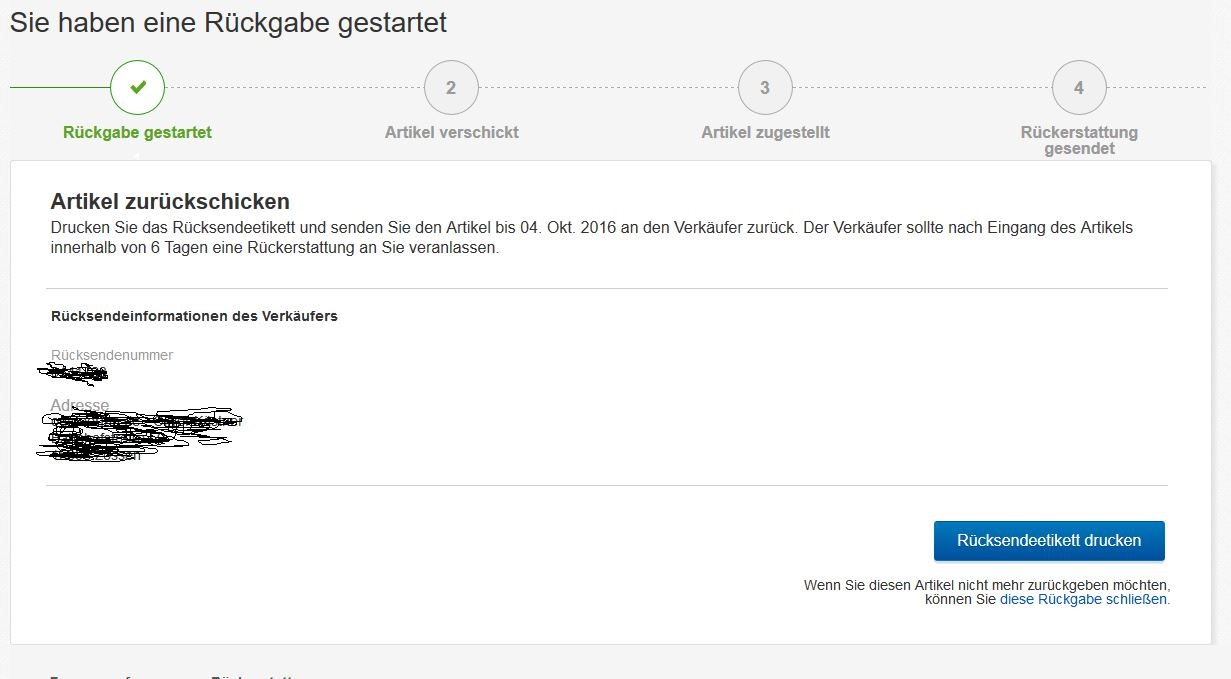
Task: Click the step 4 circle
Action: (x=1079, y=88)
